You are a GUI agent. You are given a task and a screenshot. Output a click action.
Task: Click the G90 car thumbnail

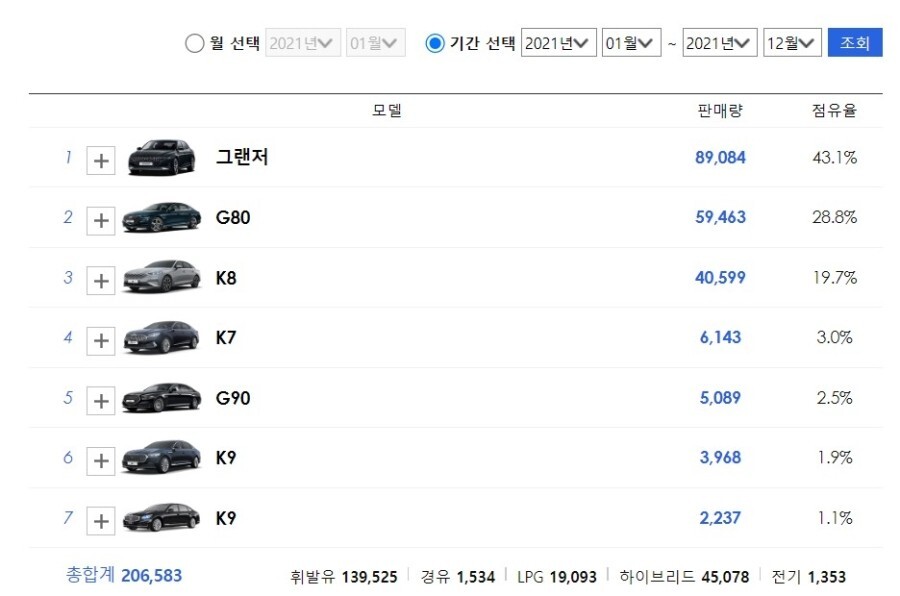162,397
